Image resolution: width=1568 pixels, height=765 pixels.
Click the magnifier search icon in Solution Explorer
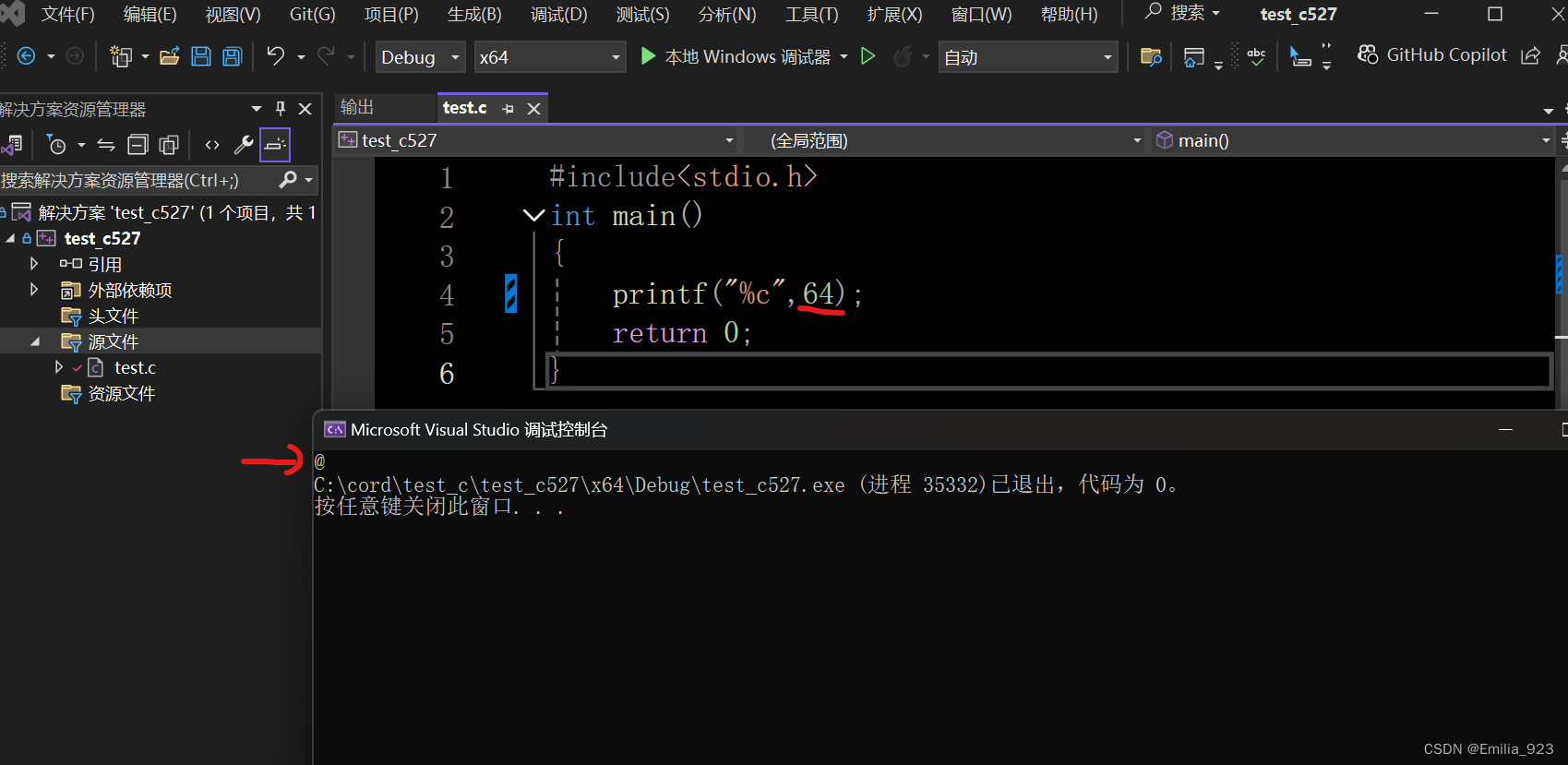coord(287,179)
